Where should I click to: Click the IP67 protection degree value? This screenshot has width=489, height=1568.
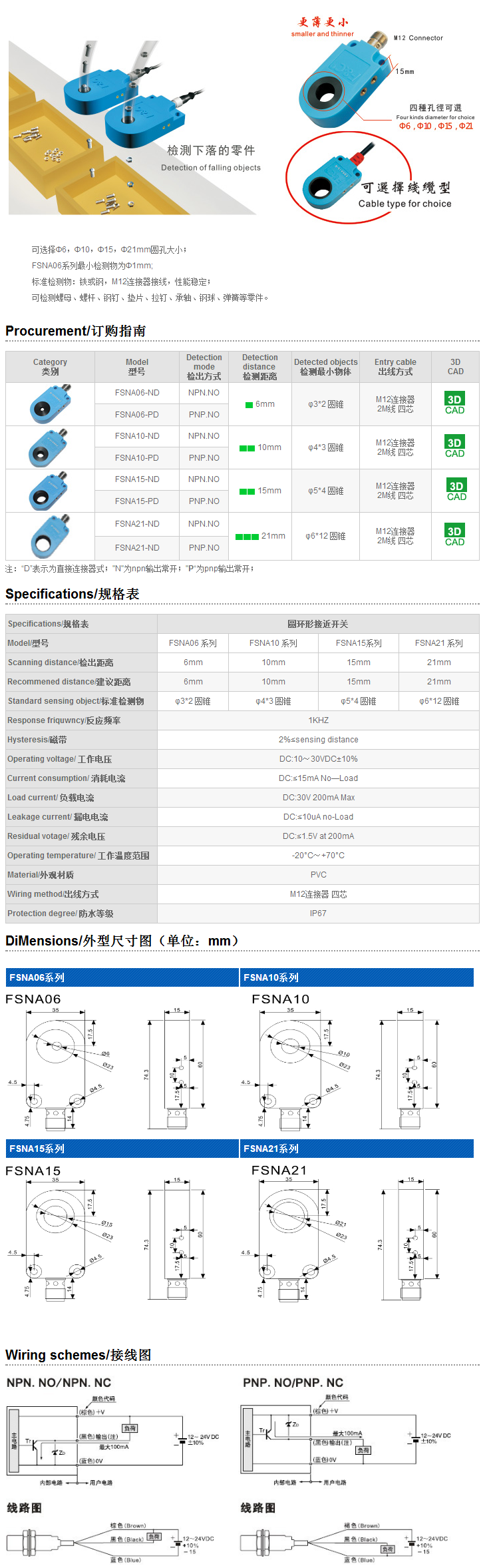[x=319, y=914]
